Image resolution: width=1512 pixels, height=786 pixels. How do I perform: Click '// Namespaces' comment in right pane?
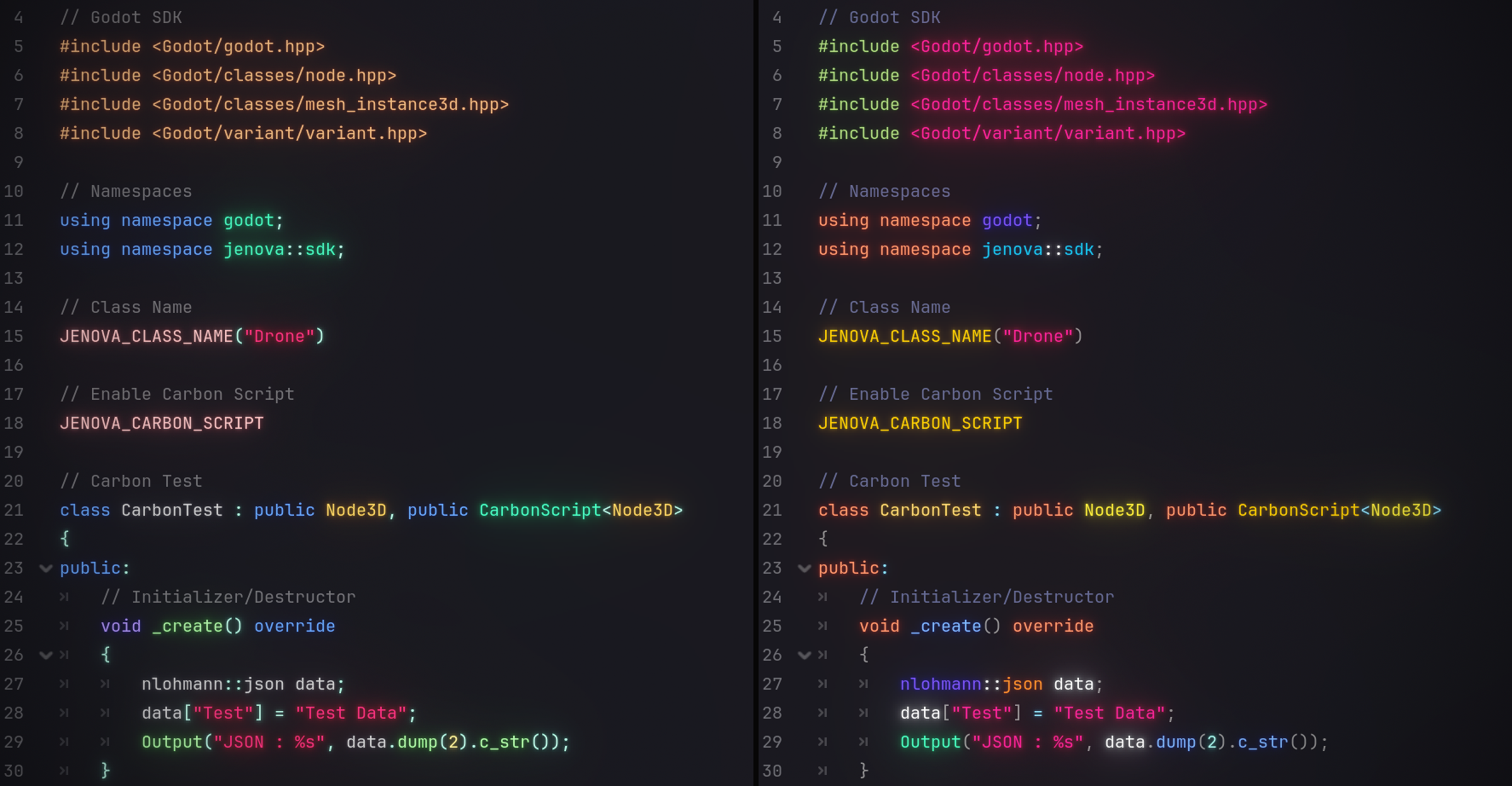pyautogui.click(x=885, y=192)
